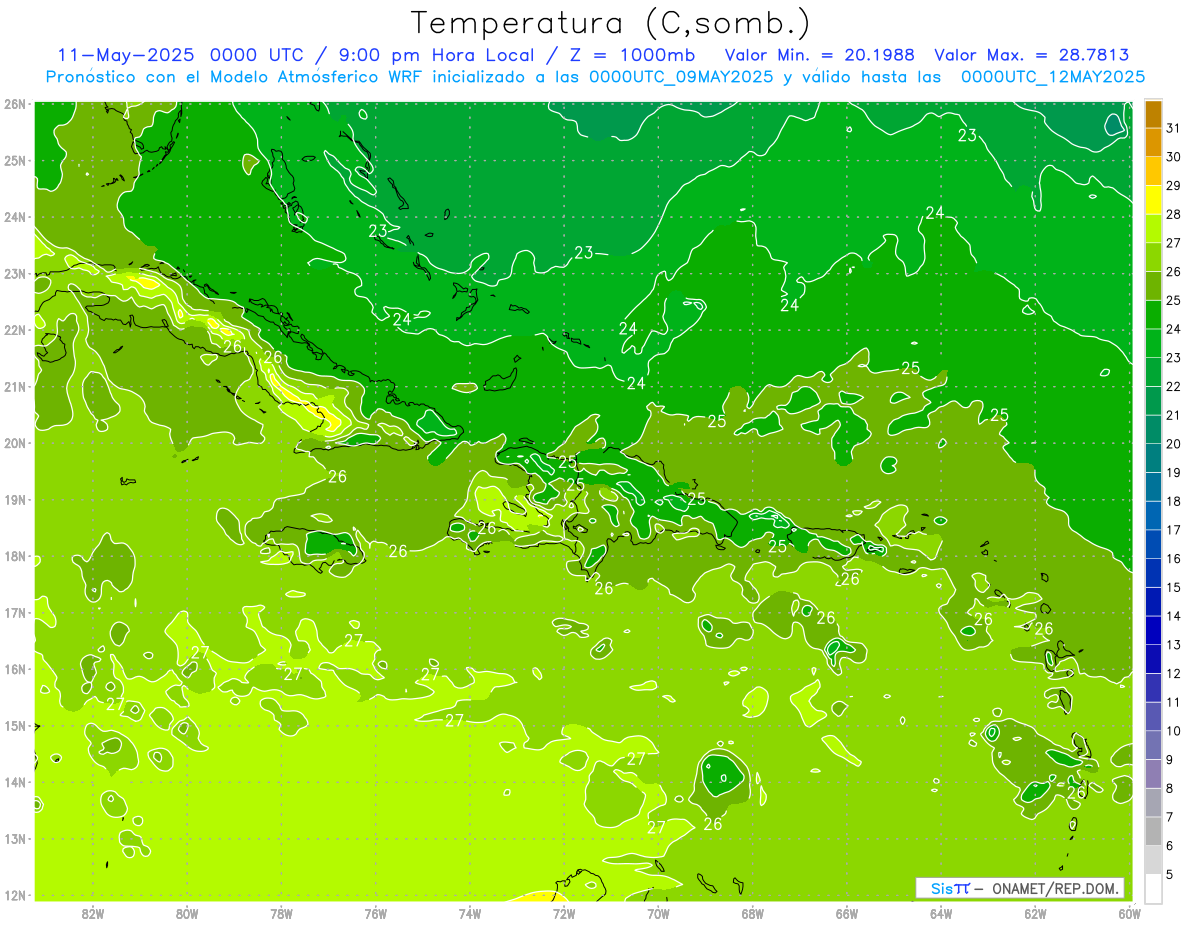The image size is (1200, 927).
Task: Click the longitude axis label '78W'
Action: point(281,913)
